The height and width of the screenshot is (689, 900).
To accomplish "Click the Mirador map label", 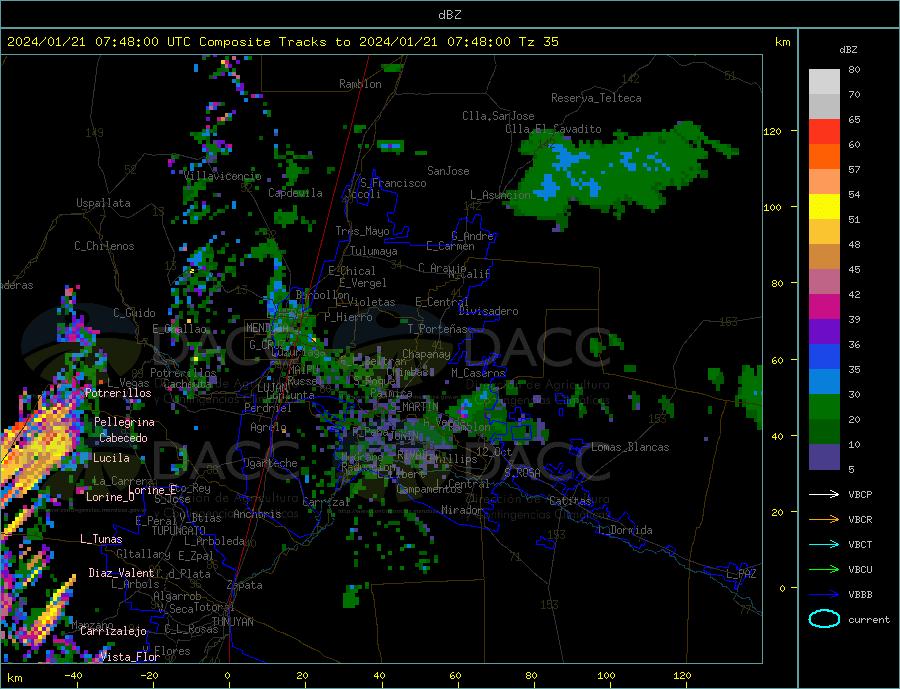I will 461,510.
